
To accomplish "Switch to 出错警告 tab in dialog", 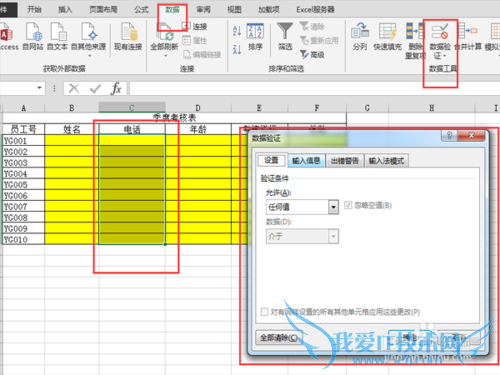I will [345, 161].
